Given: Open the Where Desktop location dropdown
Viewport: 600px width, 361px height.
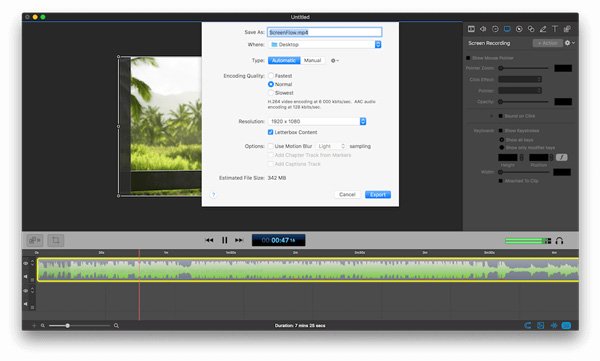Looking at the screenshot, I should click(x=325, y=44).
